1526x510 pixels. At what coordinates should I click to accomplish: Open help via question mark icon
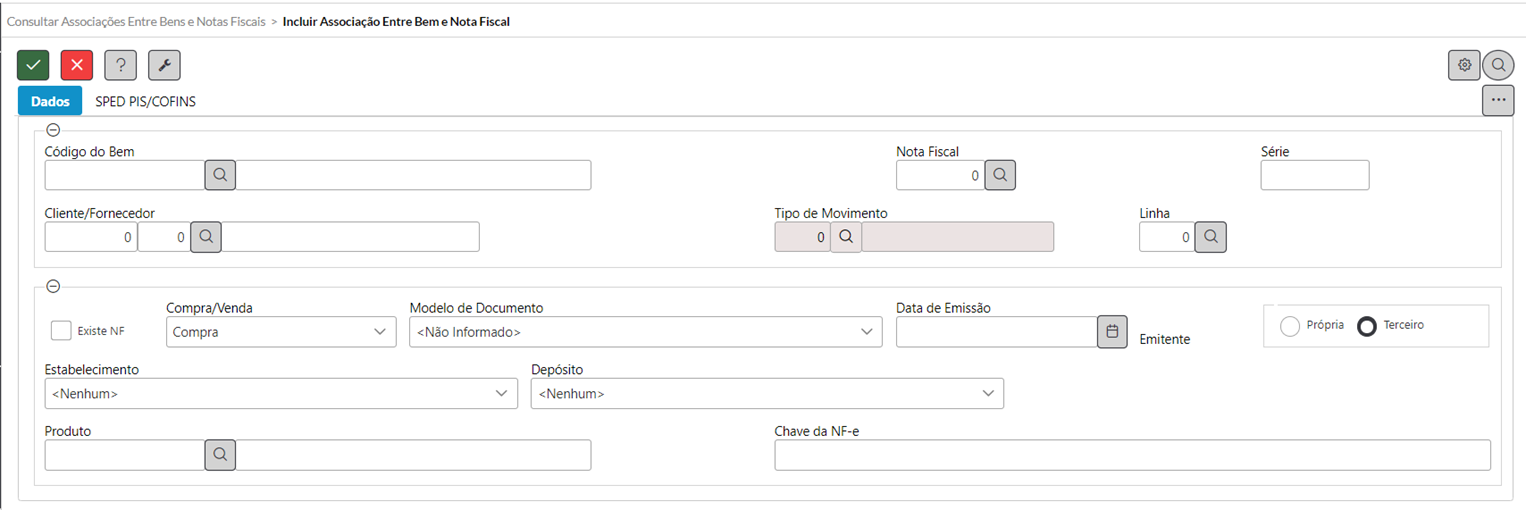point(121,65)
